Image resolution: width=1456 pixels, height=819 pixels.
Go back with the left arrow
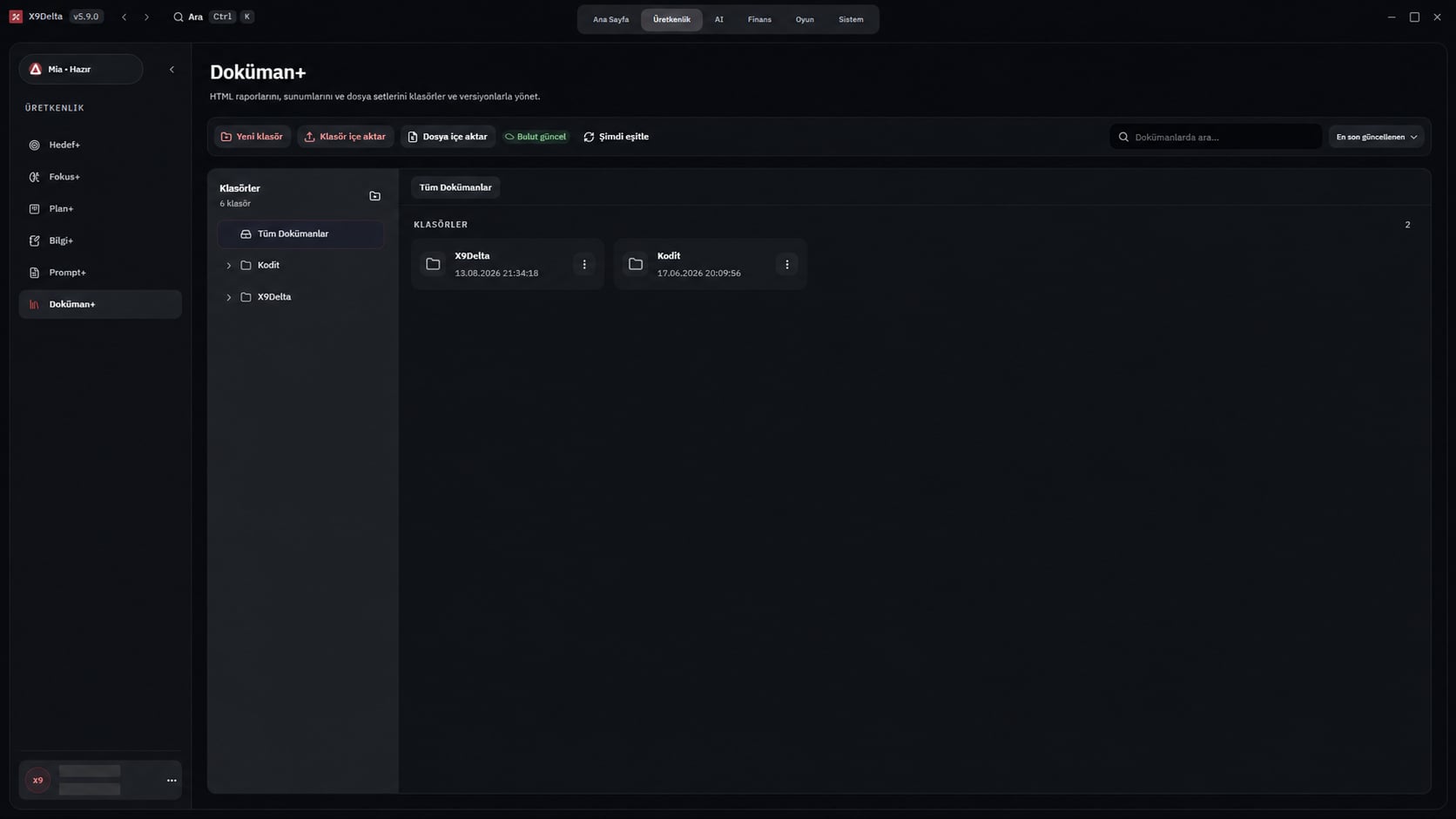125,17
